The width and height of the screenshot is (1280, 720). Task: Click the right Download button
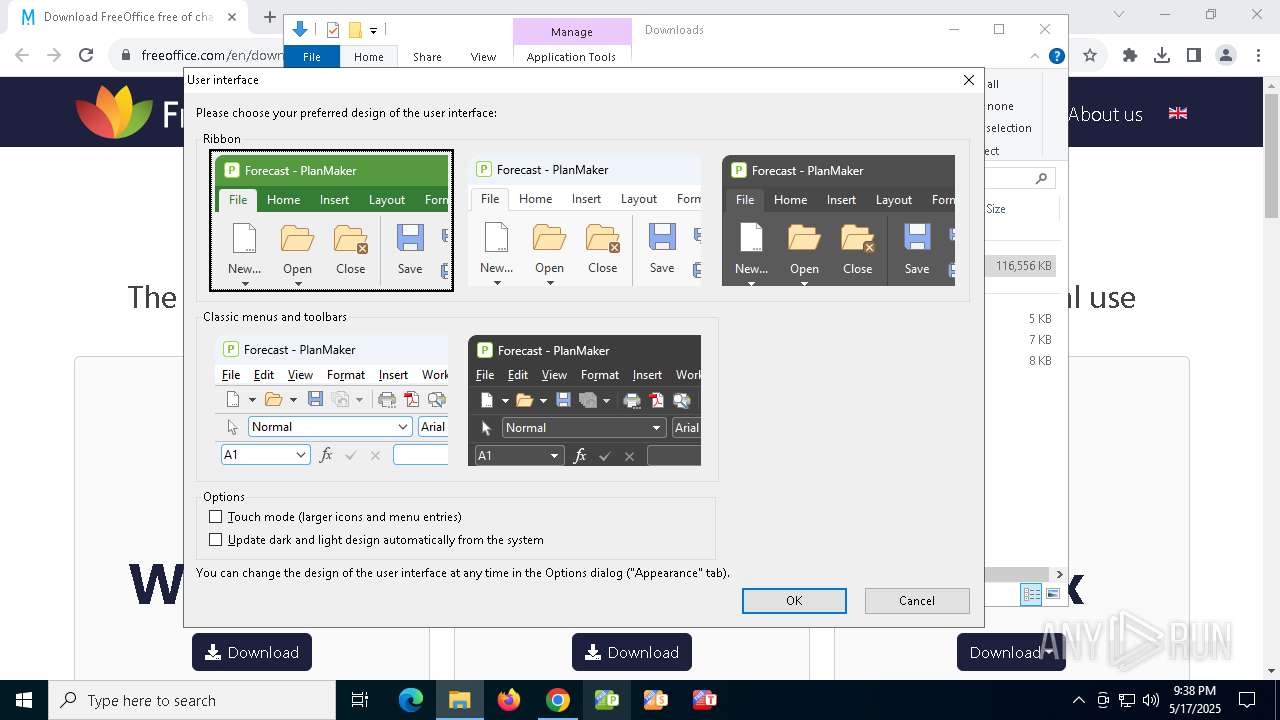(1011, 652)
